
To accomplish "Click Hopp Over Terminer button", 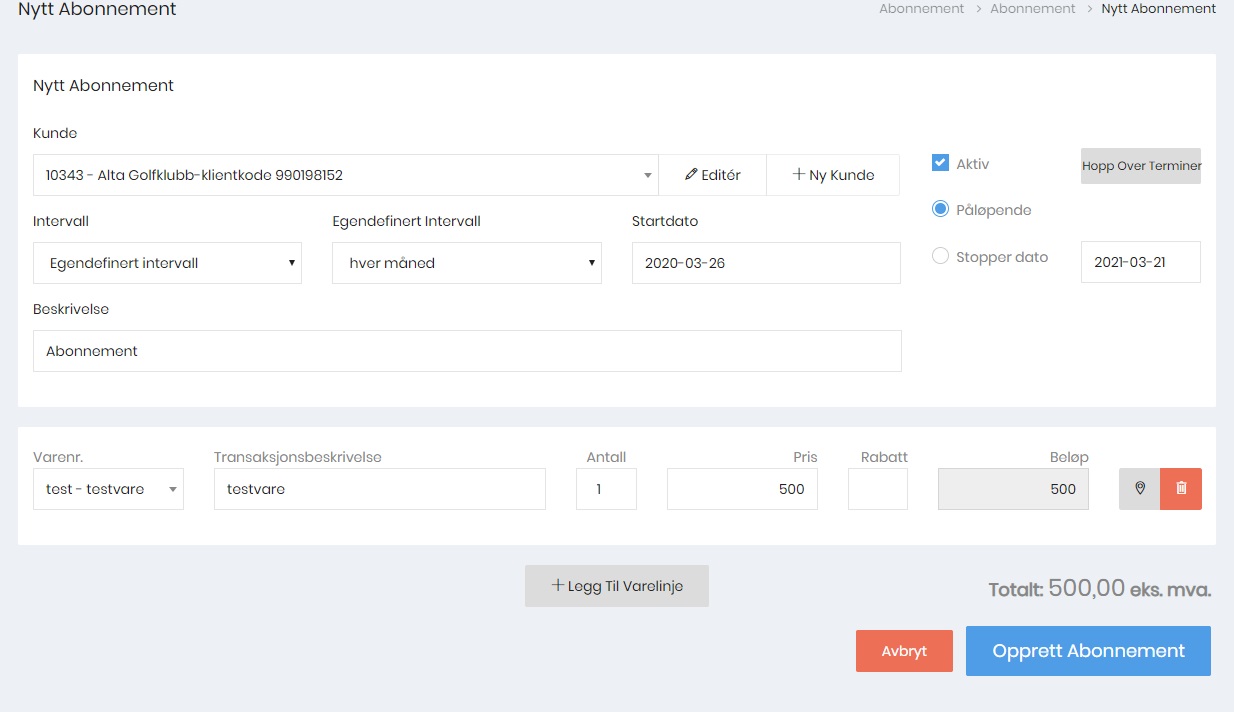I will [x=1141, y=166].
